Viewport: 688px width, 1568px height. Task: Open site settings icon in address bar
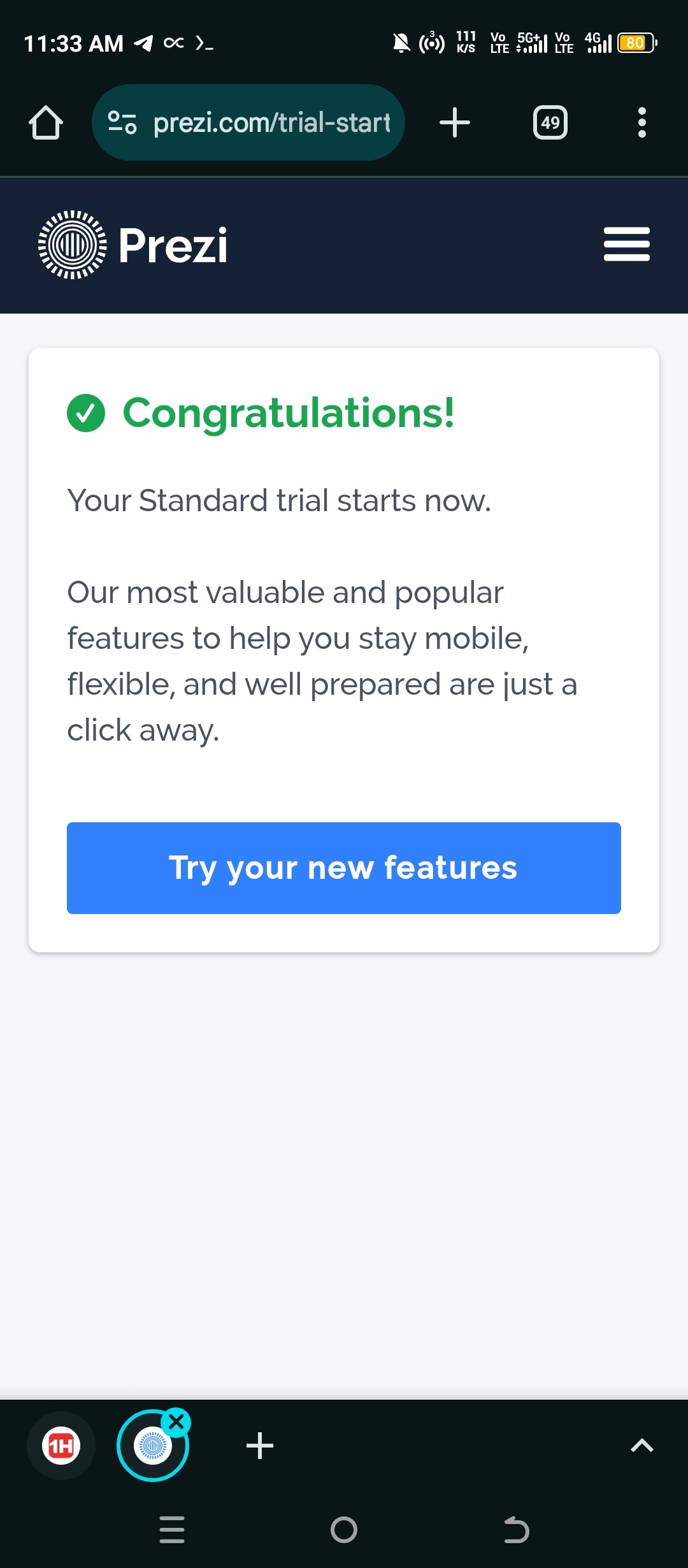[x=122, y=122]
